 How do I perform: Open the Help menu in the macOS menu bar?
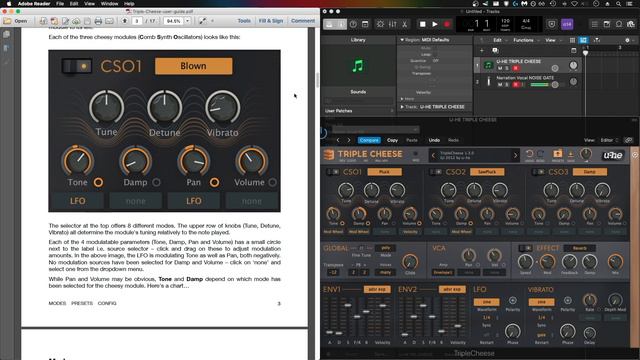(129, 4)
